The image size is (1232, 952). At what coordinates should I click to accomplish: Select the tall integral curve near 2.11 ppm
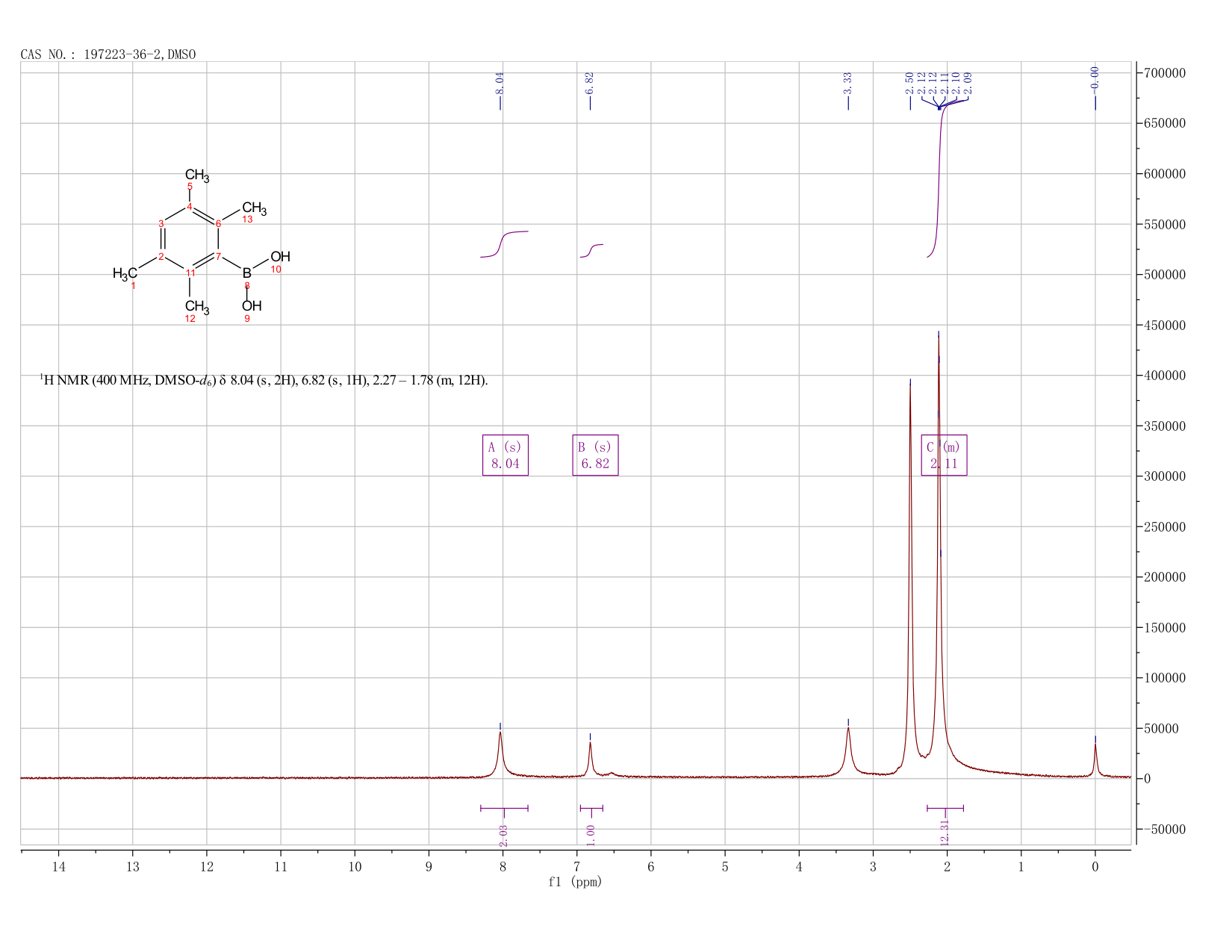tap(939, 179)
